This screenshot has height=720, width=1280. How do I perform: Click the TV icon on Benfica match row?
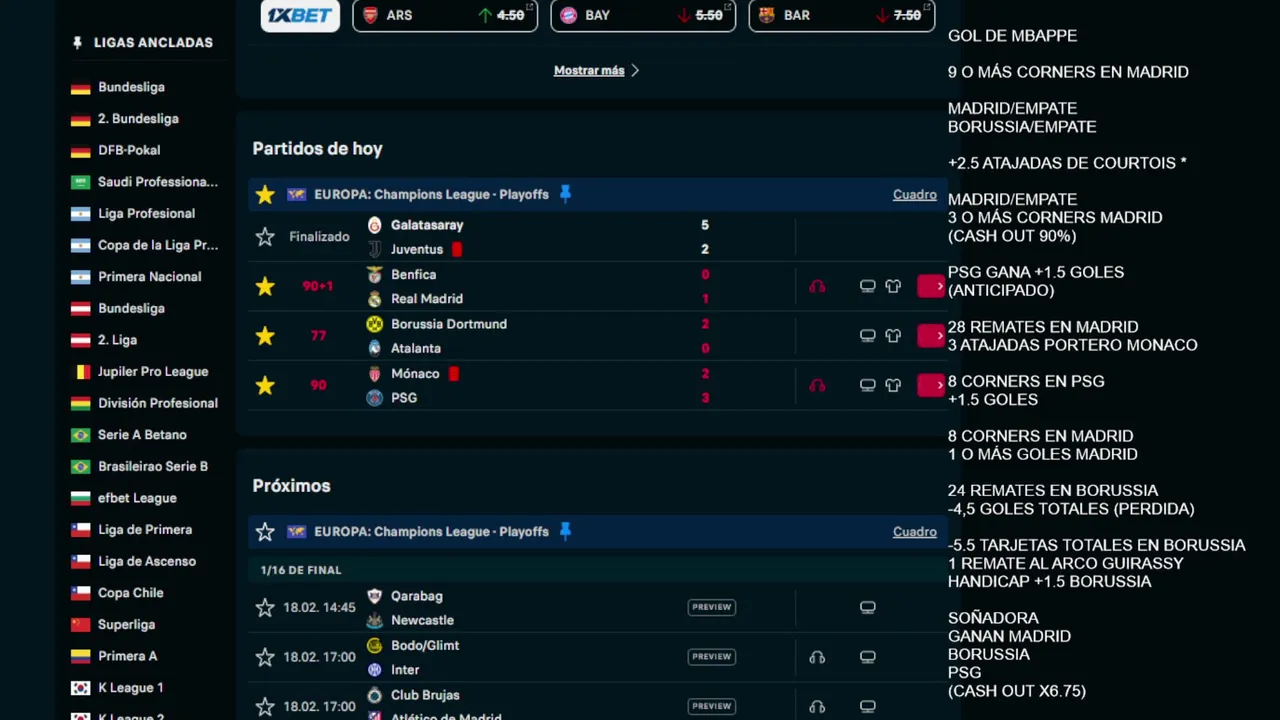pos(868,286)
